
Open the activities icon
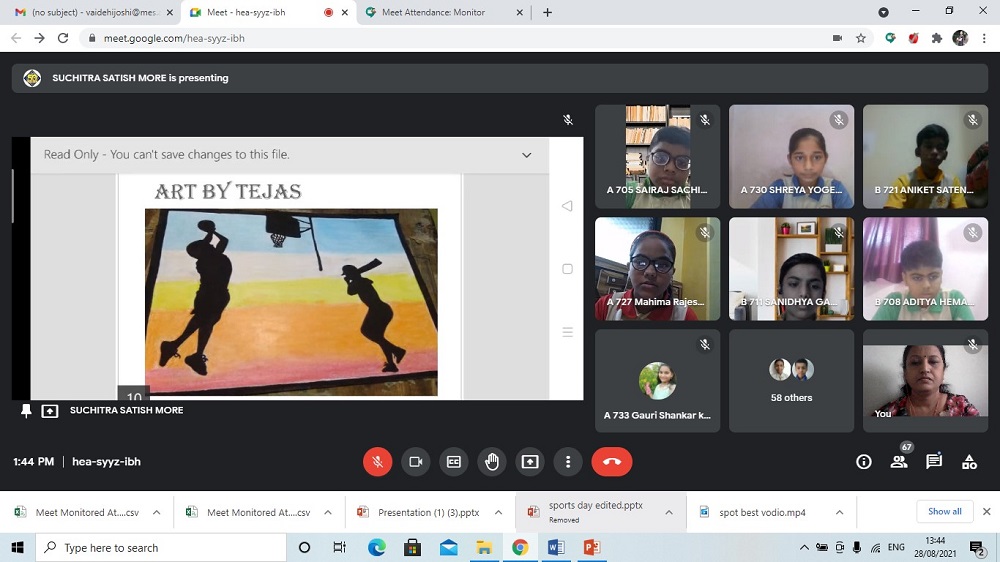point(969,461)
